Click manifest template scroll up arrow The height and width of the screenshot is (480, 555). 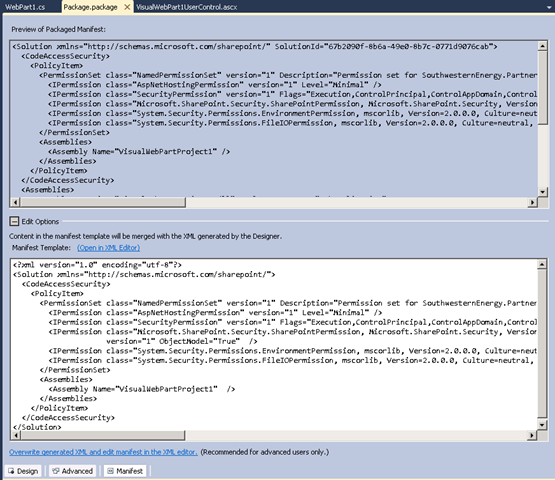[x=542, y=264]
